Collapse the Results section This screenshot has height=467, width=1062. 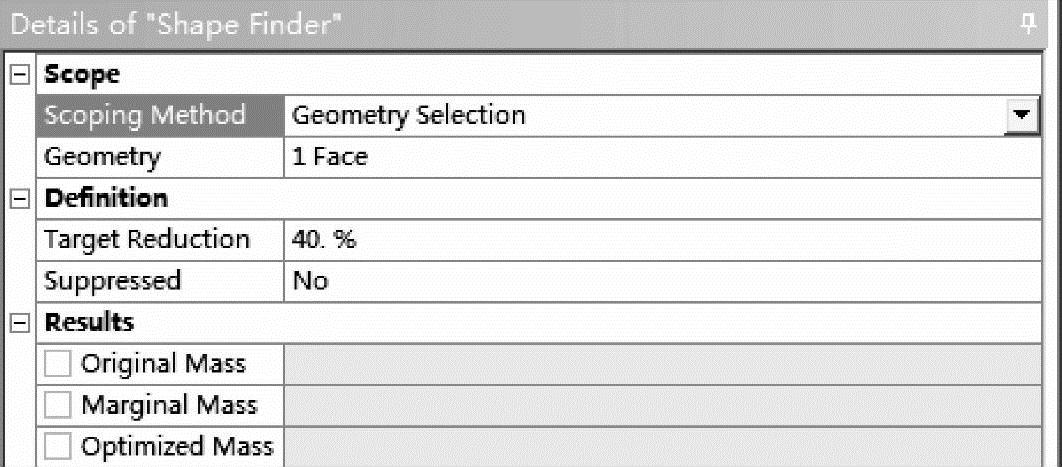coord(19,322)
